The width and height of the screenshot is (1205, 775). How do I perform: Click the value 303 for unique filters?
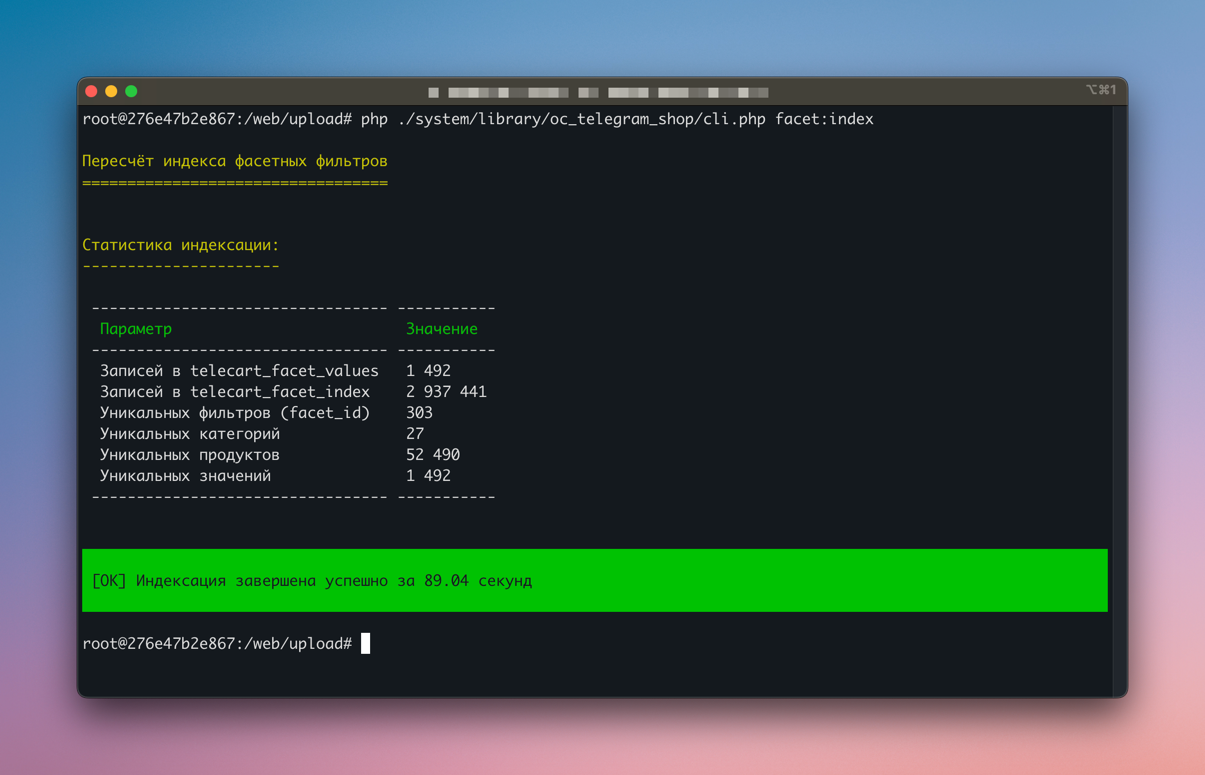click(419, 413)
